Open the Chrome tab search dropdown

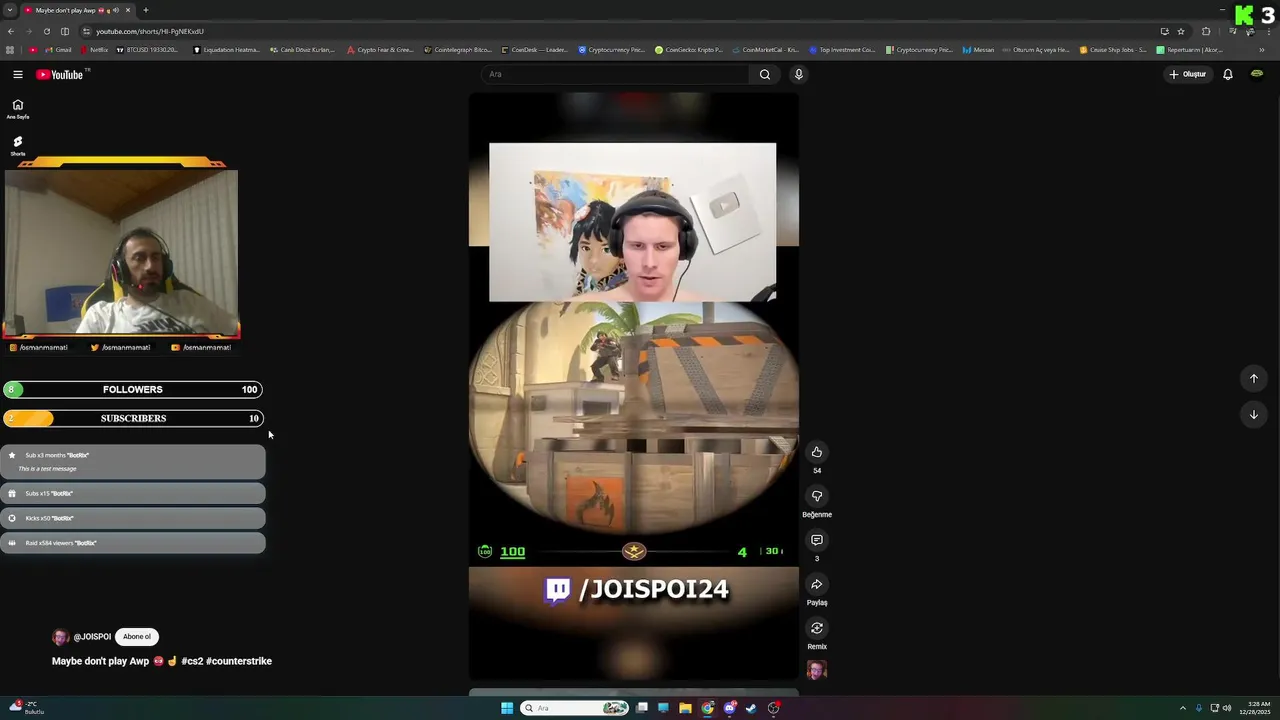pyautogui.click(x=9, y=10)
